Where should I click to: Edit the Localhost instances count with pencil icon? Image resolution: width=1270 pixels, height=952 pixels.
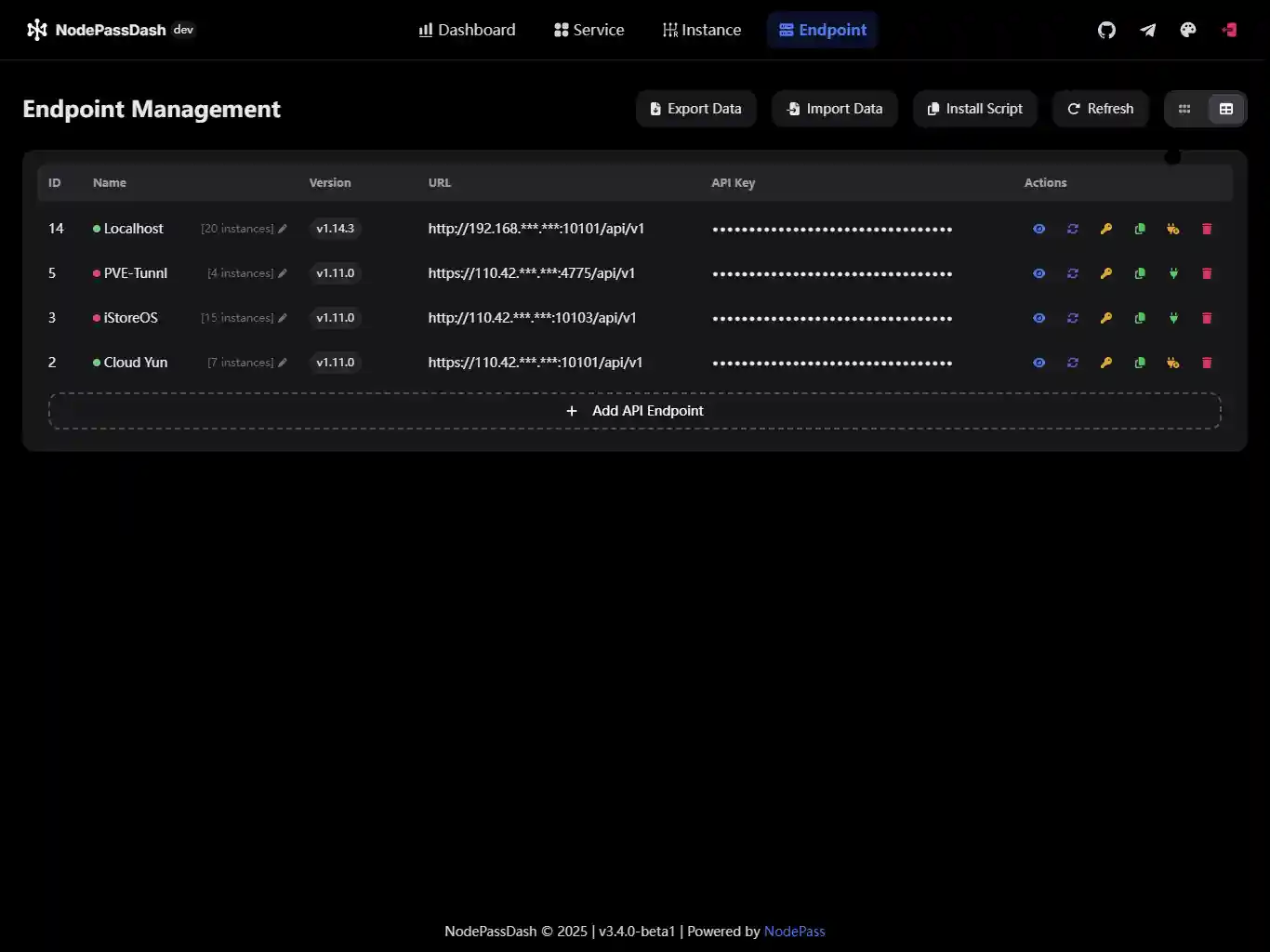point(282,229)
